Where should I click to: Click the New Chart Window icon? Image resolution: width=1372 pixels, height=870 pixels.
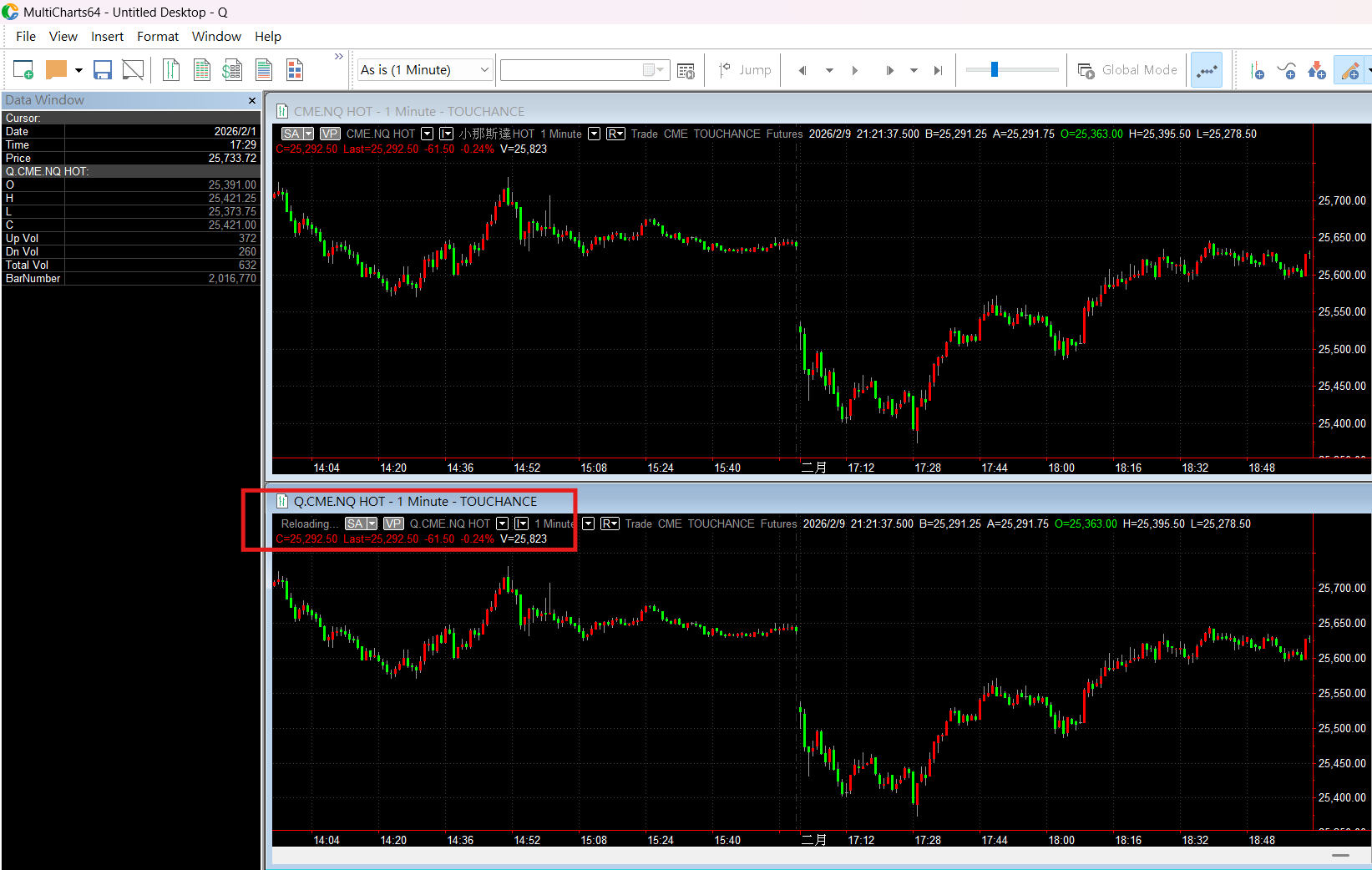pos(23,70)
